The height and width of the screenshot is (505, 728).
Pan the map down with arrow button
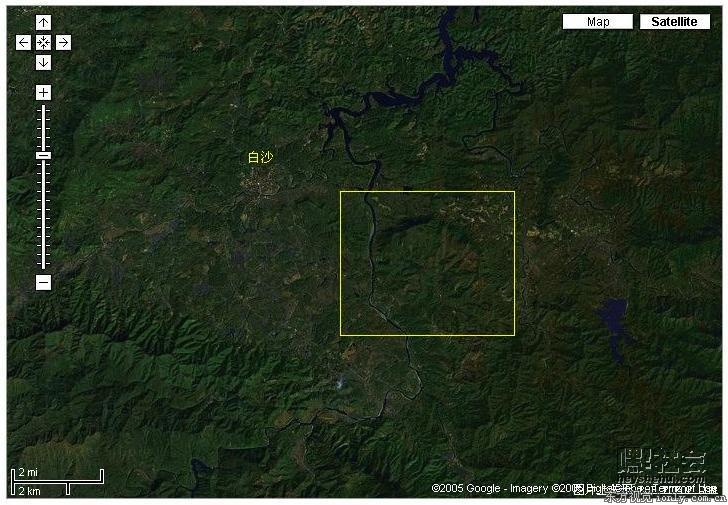[x=43, y=62]
